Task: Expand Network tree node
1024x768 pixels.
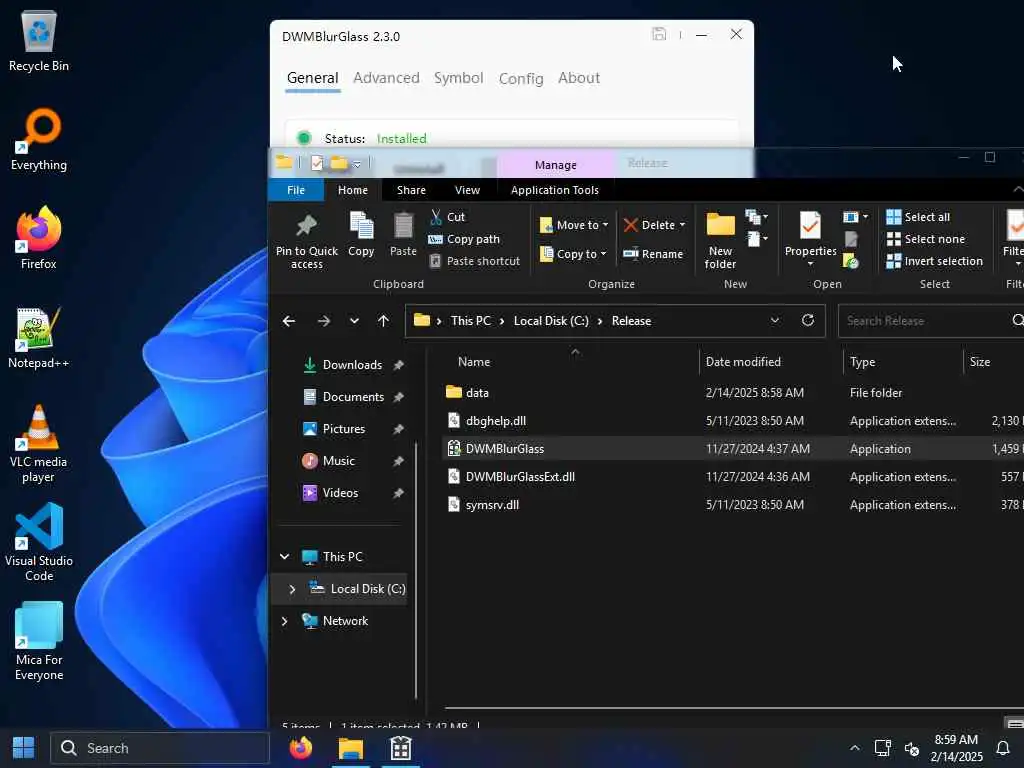Action: point(284,621)
